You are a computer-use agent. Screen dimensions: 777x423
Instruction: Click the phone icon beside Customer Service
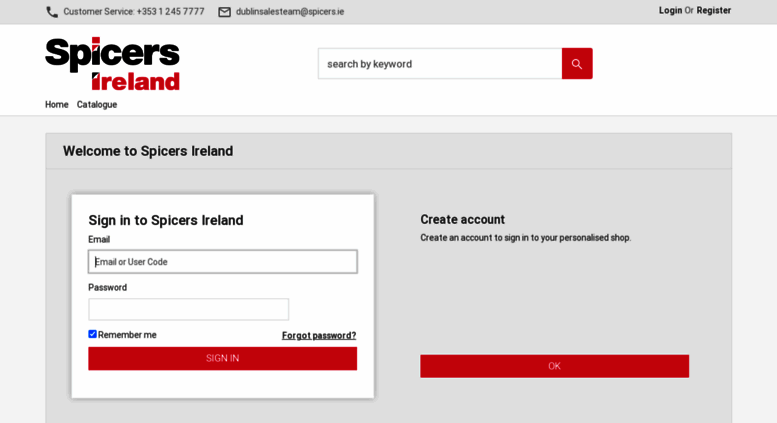[x=52, y=12]
